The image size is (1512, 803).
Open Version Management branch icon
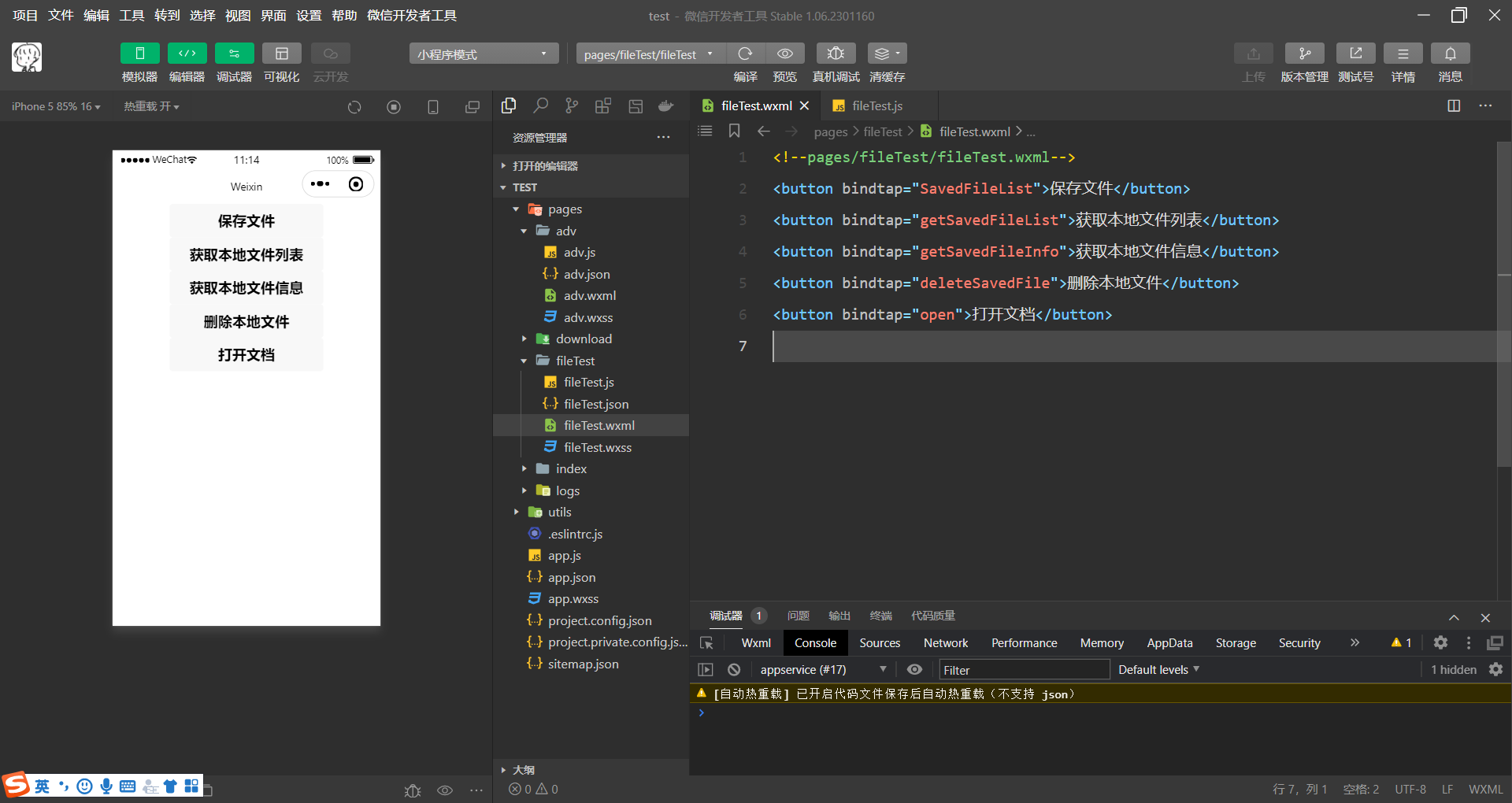pyautogui.click(x=1305, y=54)
